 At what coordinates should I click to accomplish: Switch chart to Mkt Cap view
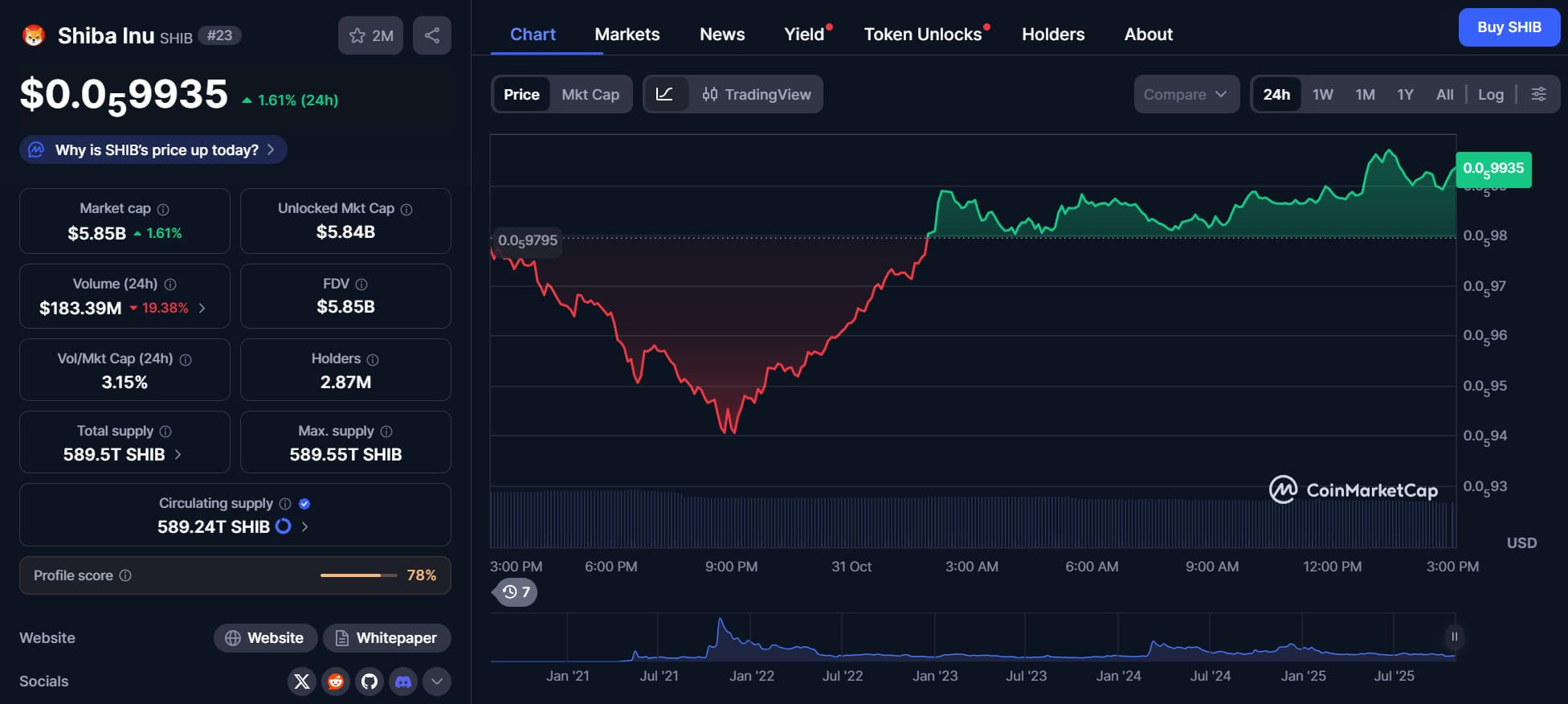(x=590, y=94)
